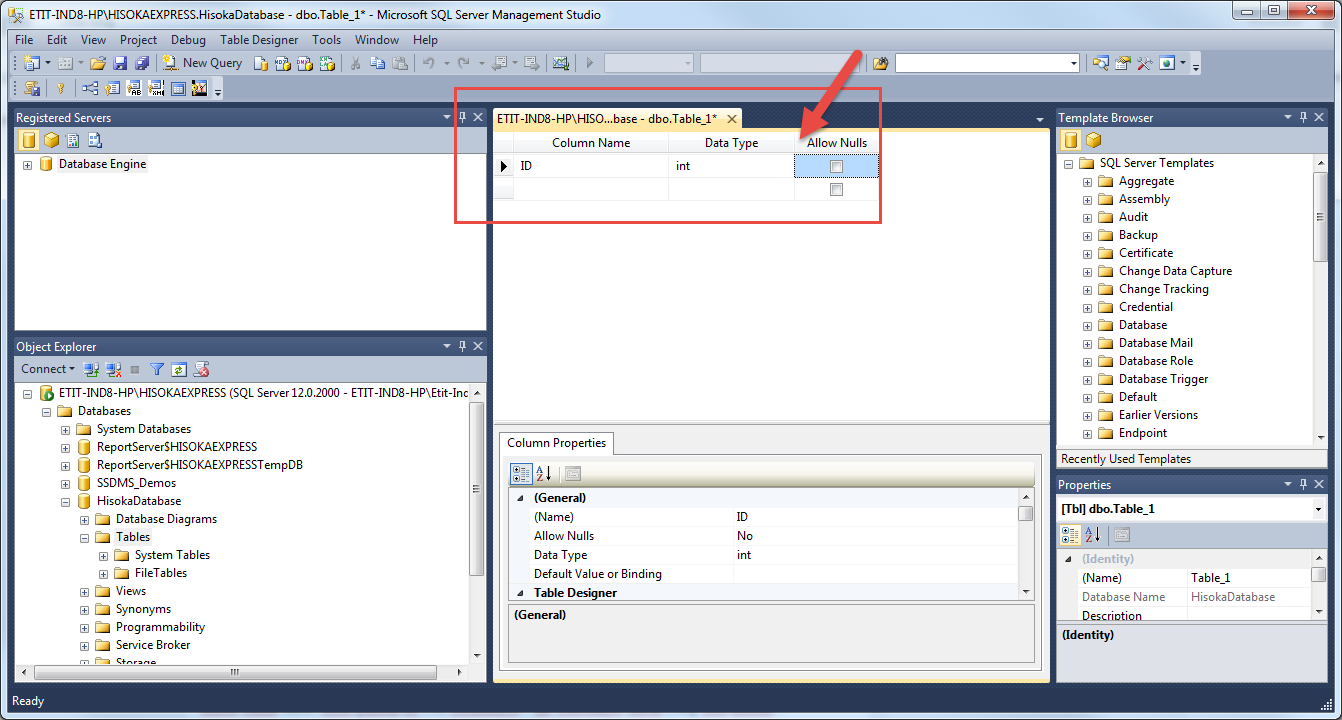Screen dimensions: 1342x720
Task: Expand the Backup templates folder
Action: pyautogui.click(x=1087, y=235)
